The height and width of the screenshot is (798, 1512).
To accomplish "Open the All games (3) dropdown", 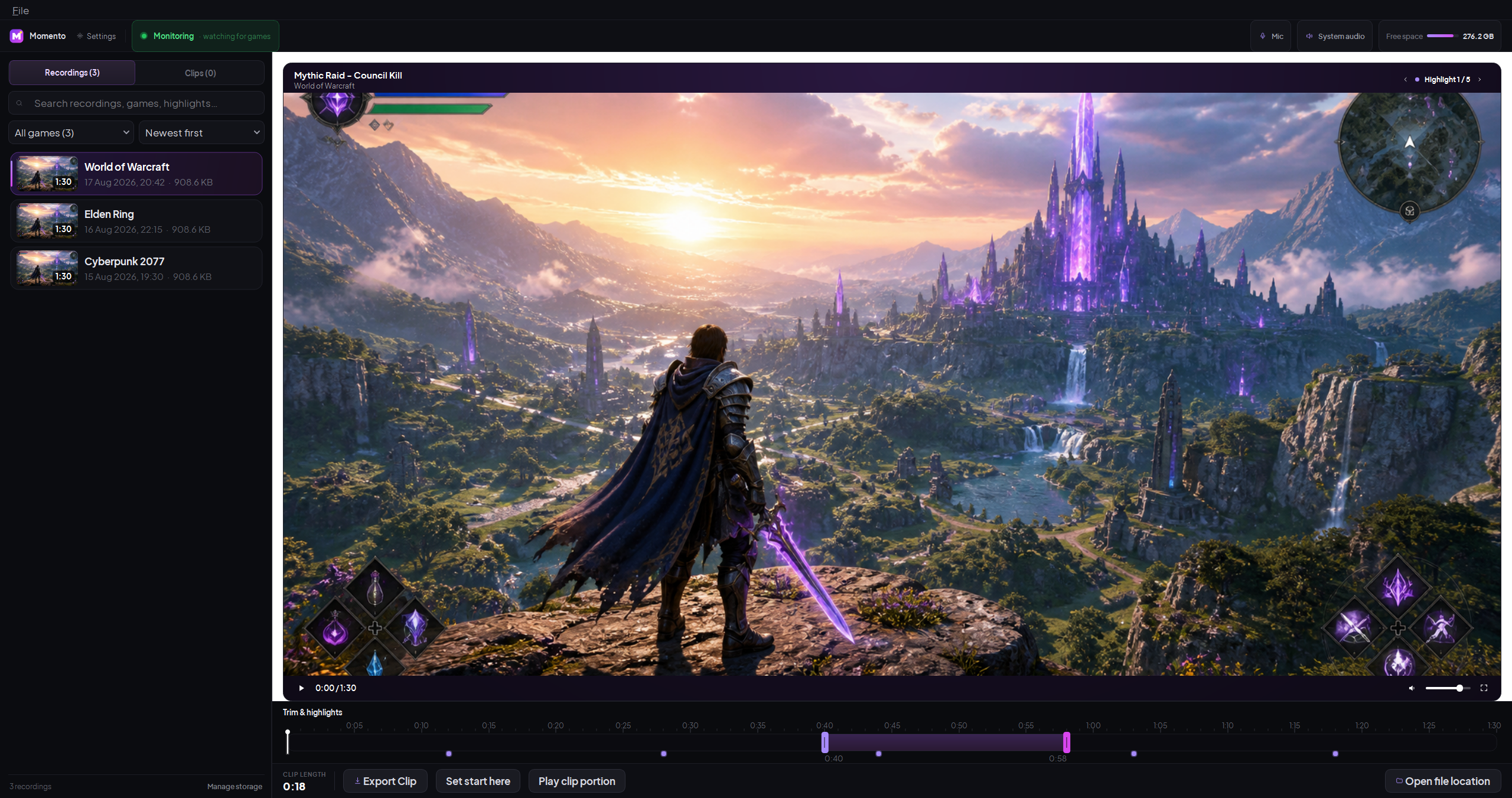I will pyautogui.click(x=71, y=133).
